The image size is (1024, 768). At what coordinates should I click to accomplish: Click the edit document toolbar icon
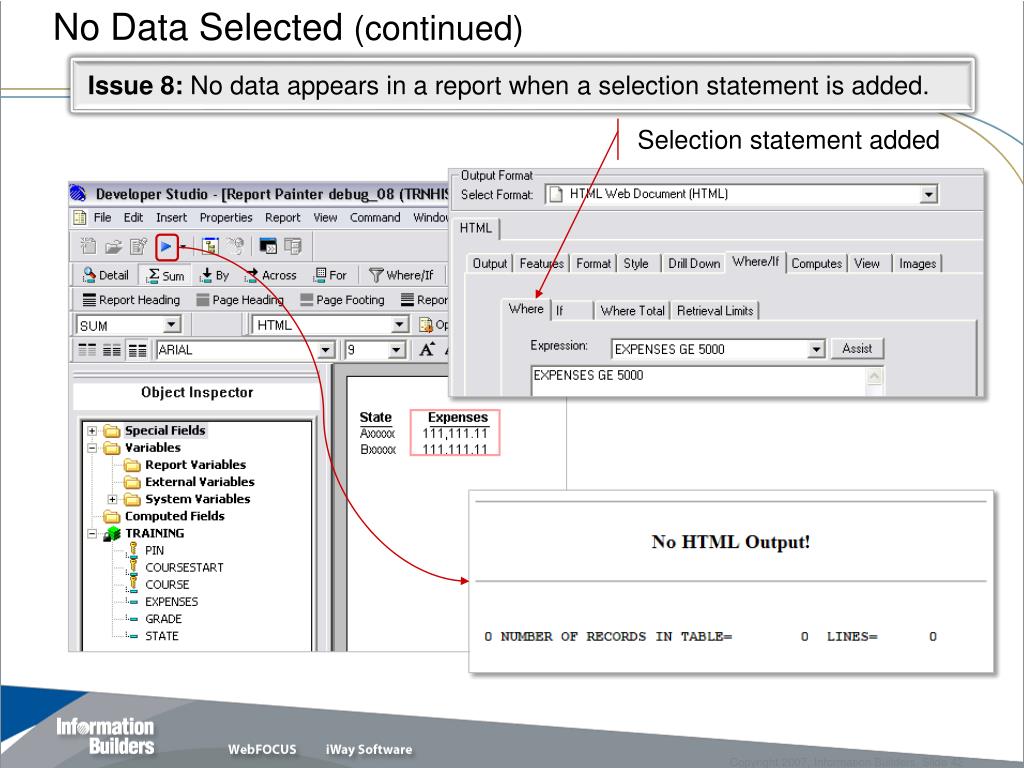tap(138, 246)
